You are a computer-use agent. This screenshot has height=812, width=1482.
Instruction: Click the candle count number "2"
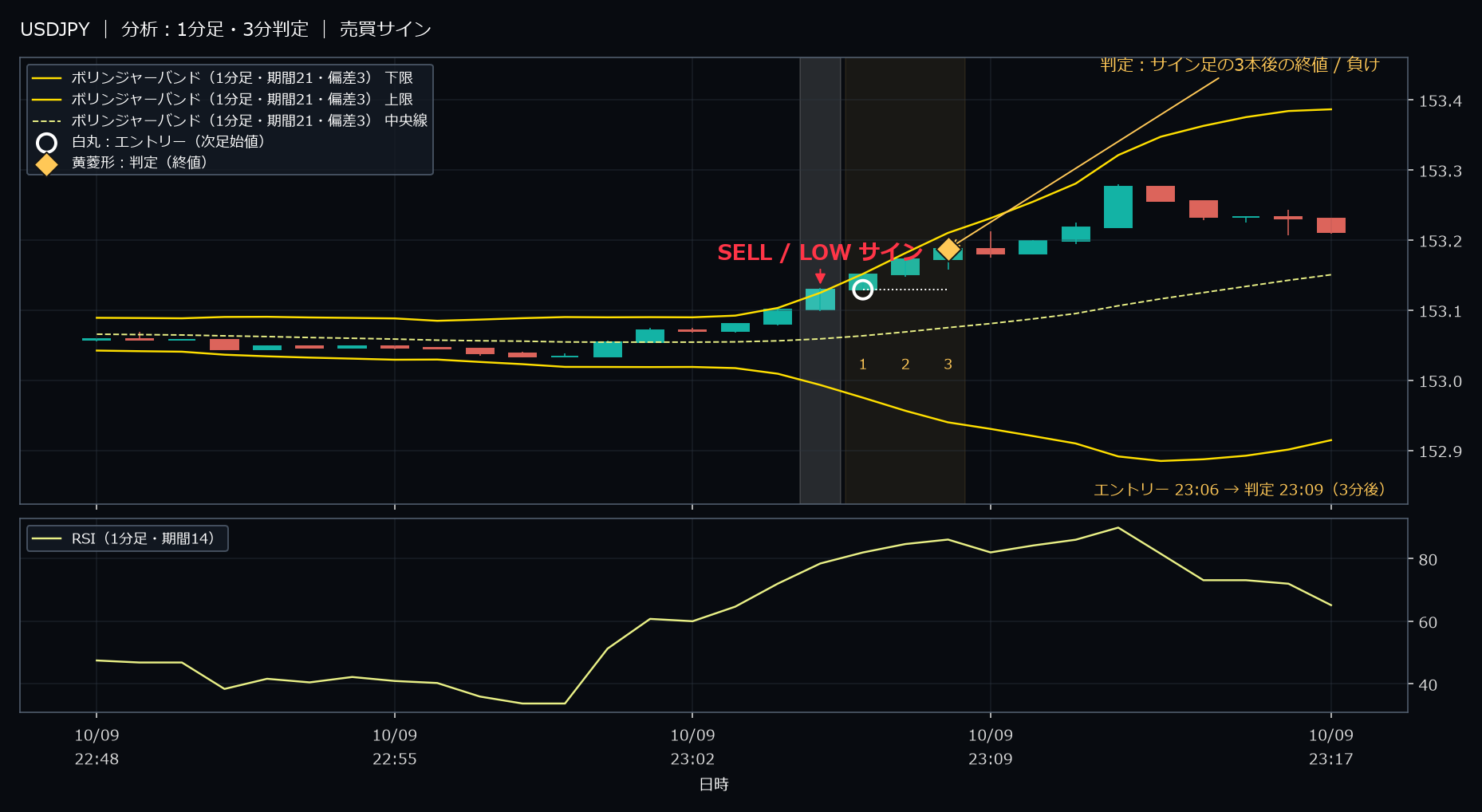(905, 365)
